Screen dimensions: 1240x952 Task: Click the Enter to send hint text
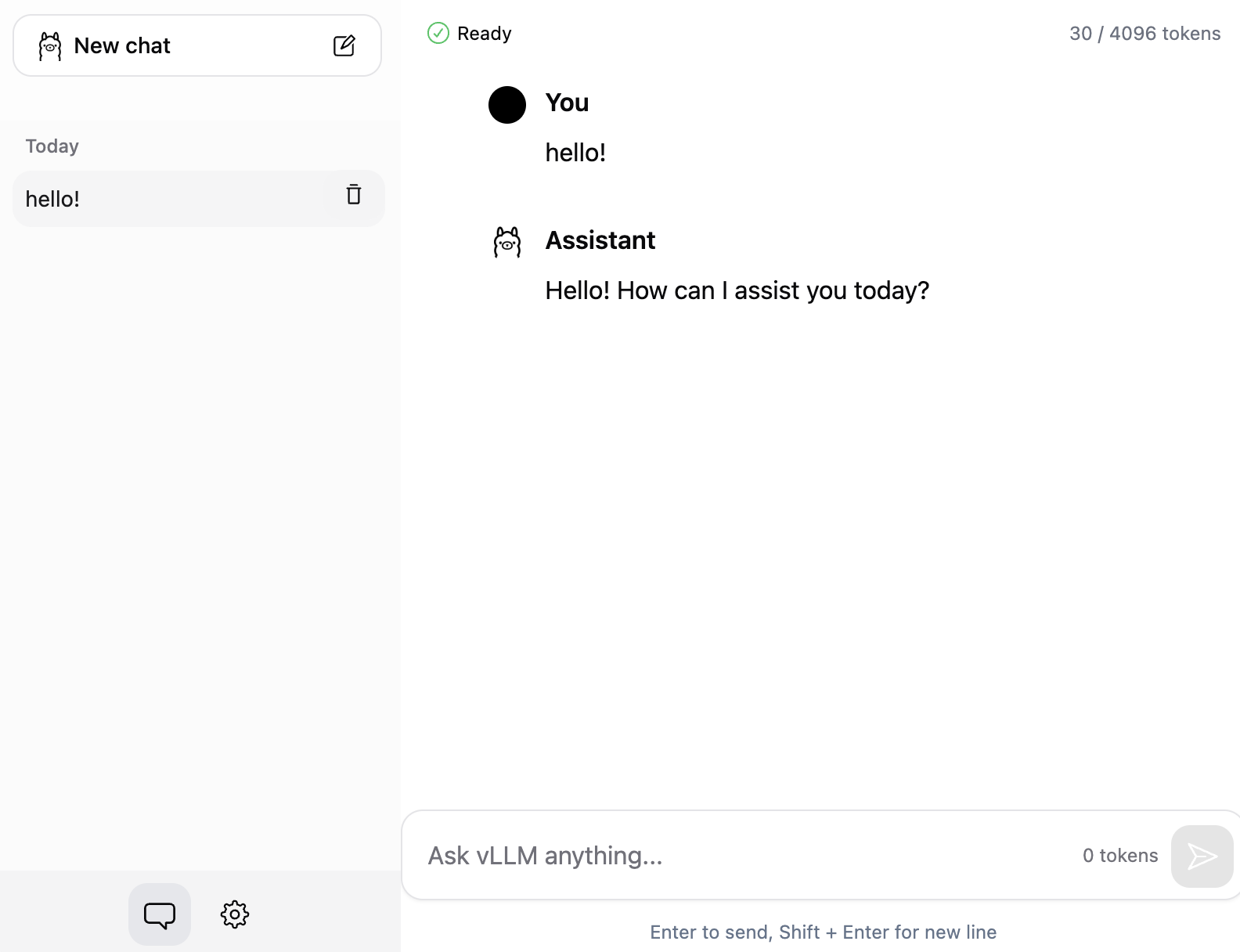click(x=822, y=932)
